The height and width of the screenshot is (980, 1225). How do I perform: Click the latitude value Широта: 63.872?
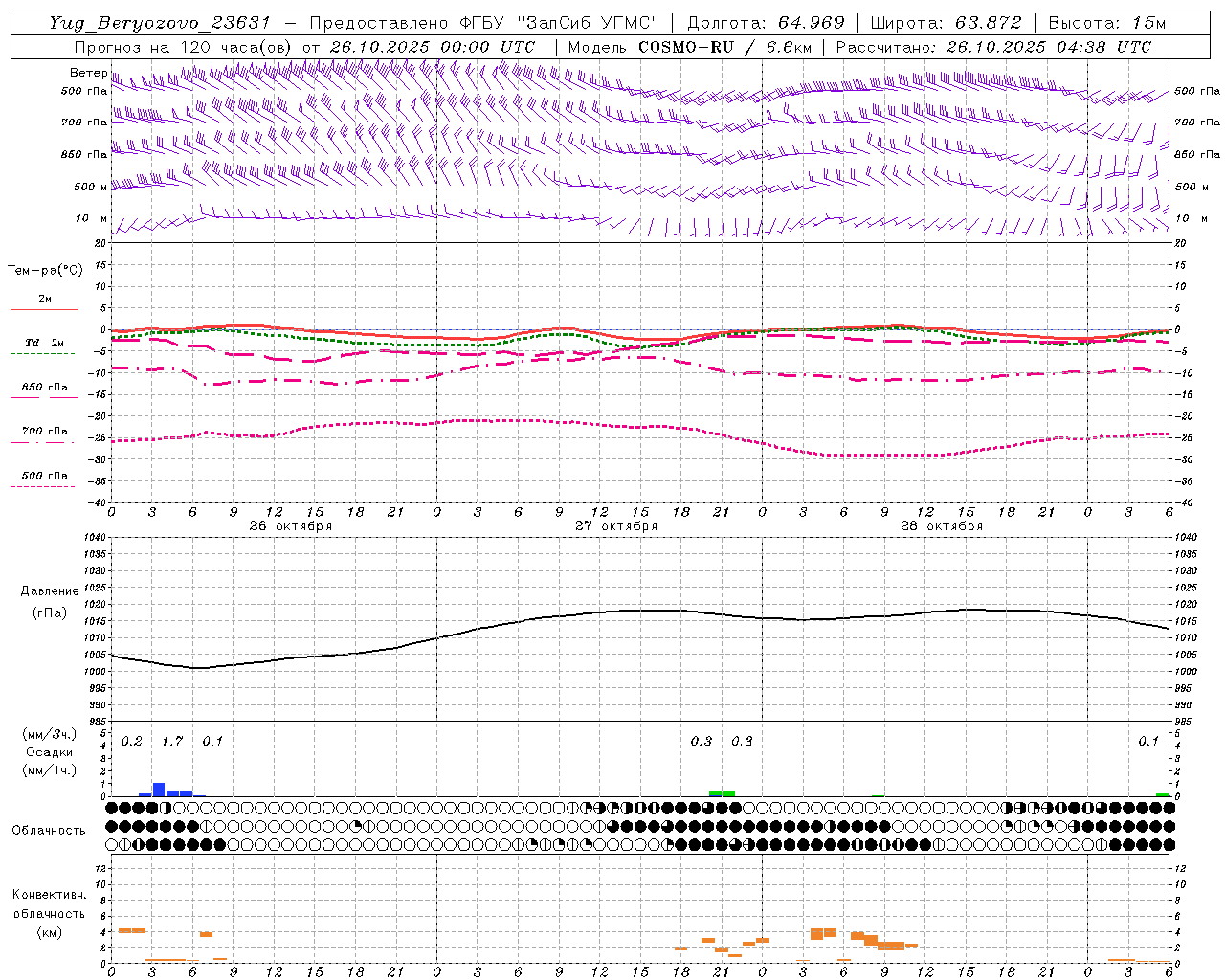(x=946, y=23)
